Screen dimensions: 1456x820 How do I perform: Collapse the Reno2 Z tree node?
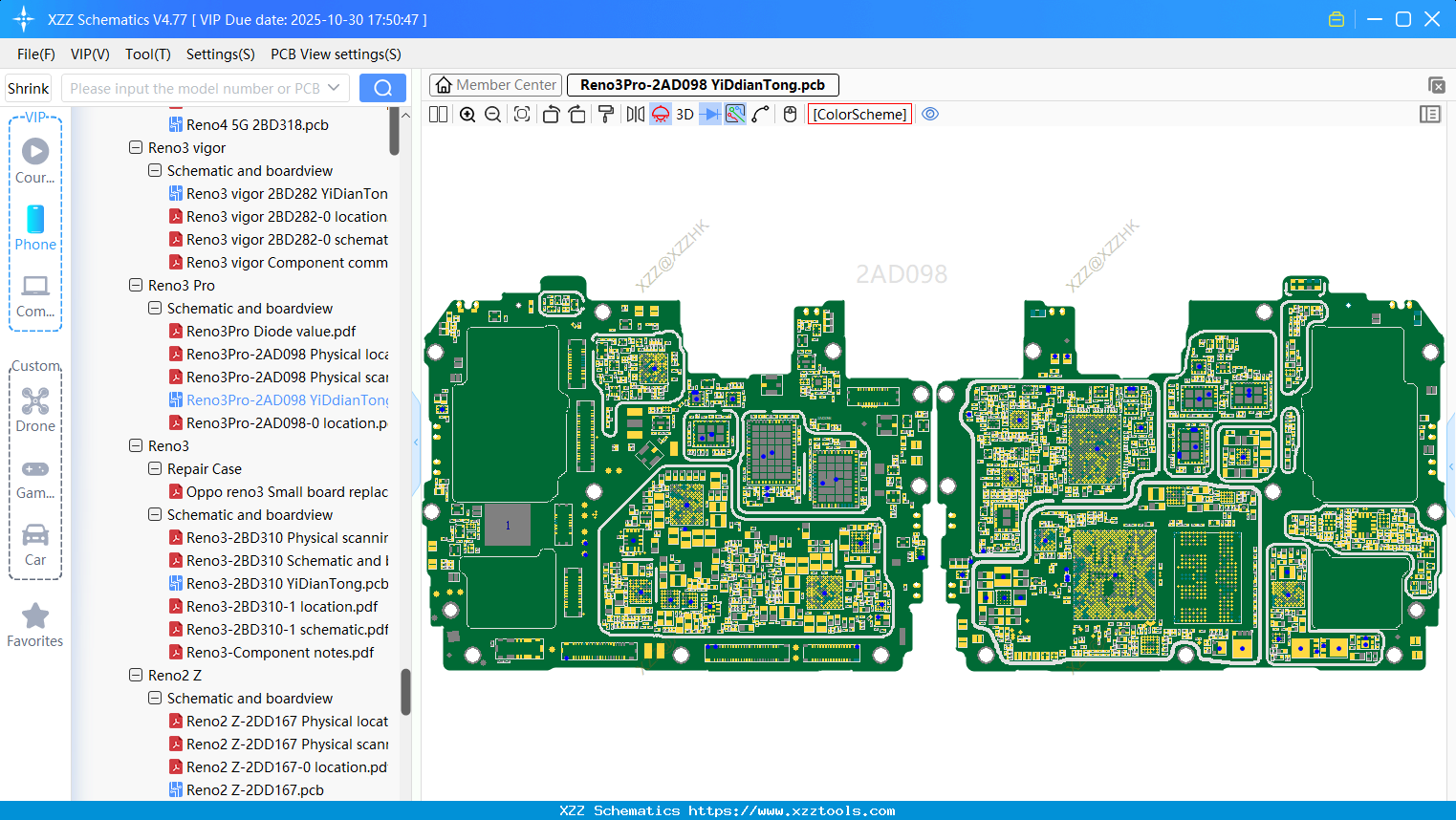136,676
